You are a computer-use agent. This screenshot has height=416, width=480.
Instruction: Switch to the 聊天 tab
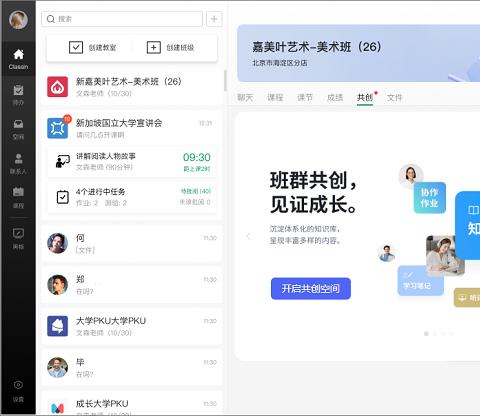point(245,97)
